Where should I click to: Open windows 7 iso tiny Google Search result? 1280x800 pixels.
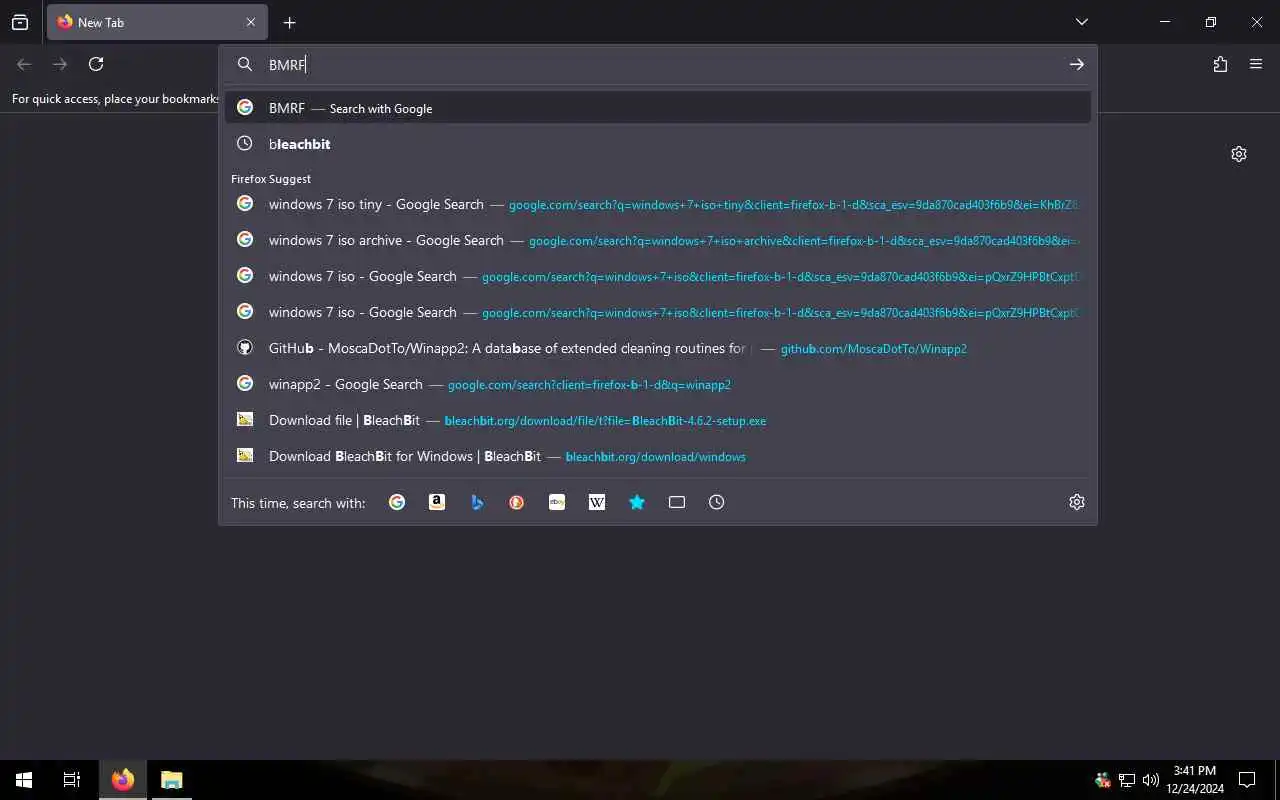tap(658, 204)
